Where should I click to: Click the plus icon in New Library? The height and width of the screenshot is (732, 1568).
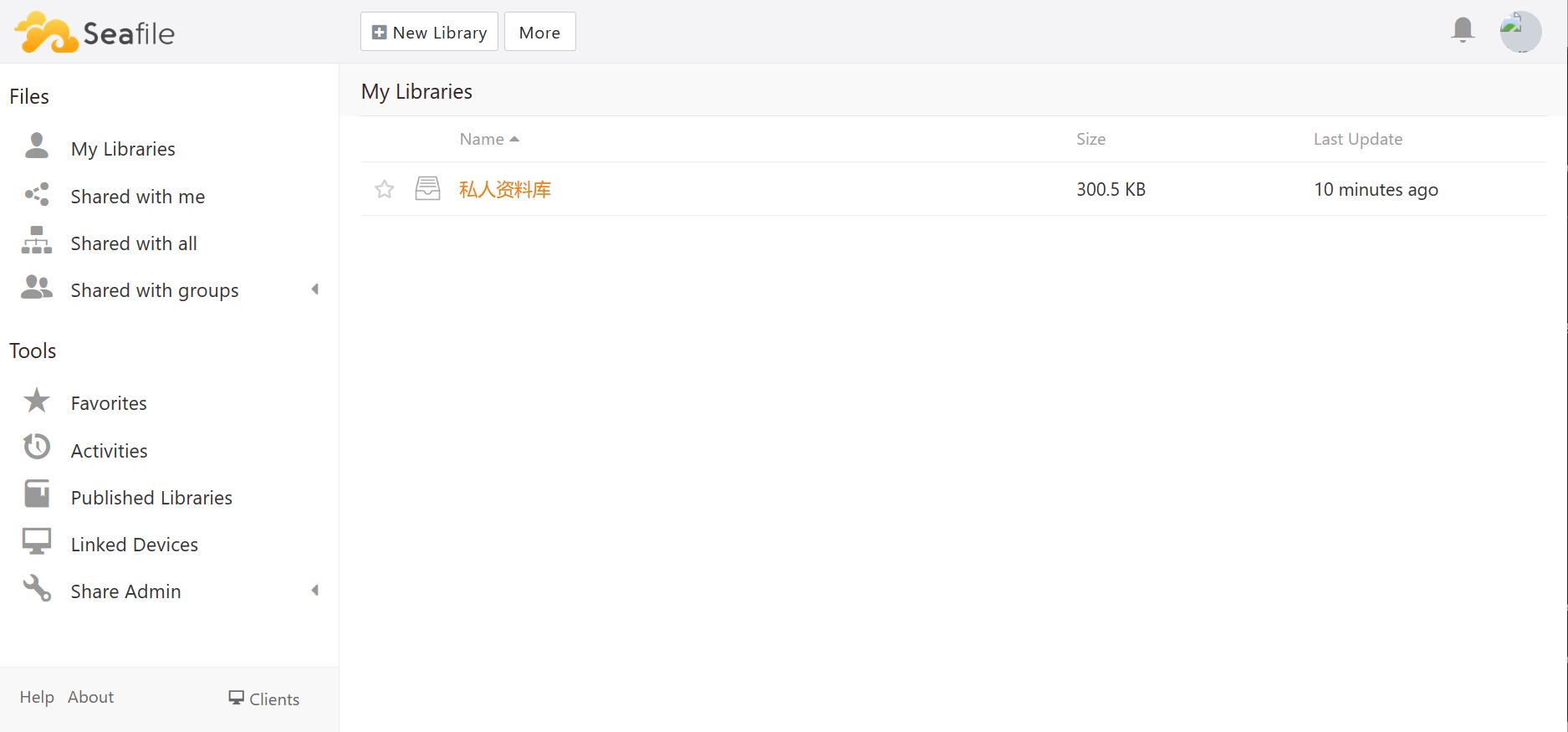pyautogui.click(x=379, y=32)
